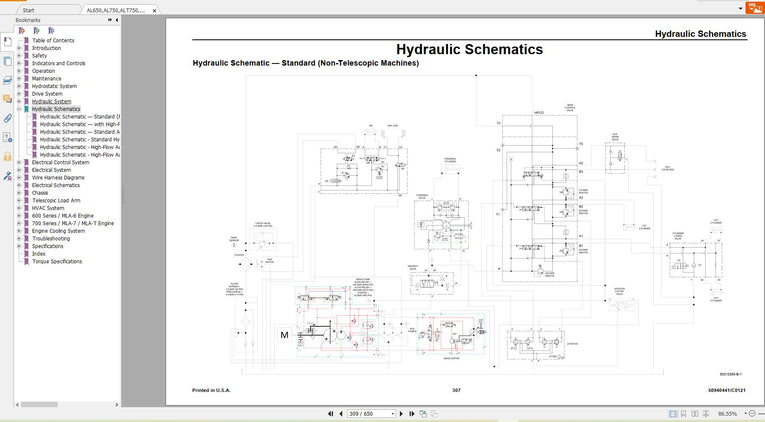The image size is (765, 422).
Task: Open the Pages thumbnails panel icon
Action: (7, 61)
